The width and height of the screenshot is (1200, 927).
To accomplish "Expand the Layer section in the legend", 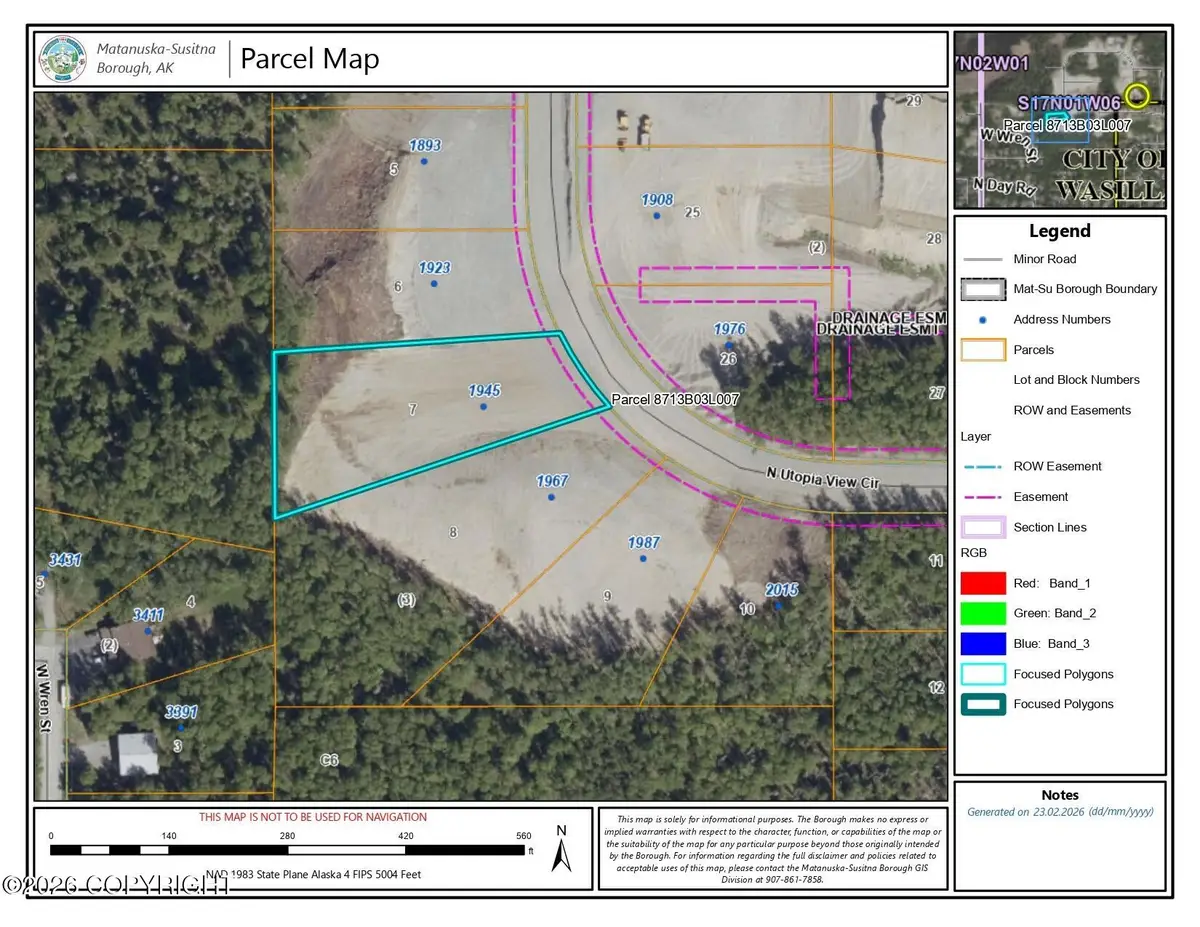I will pos(975,436).
